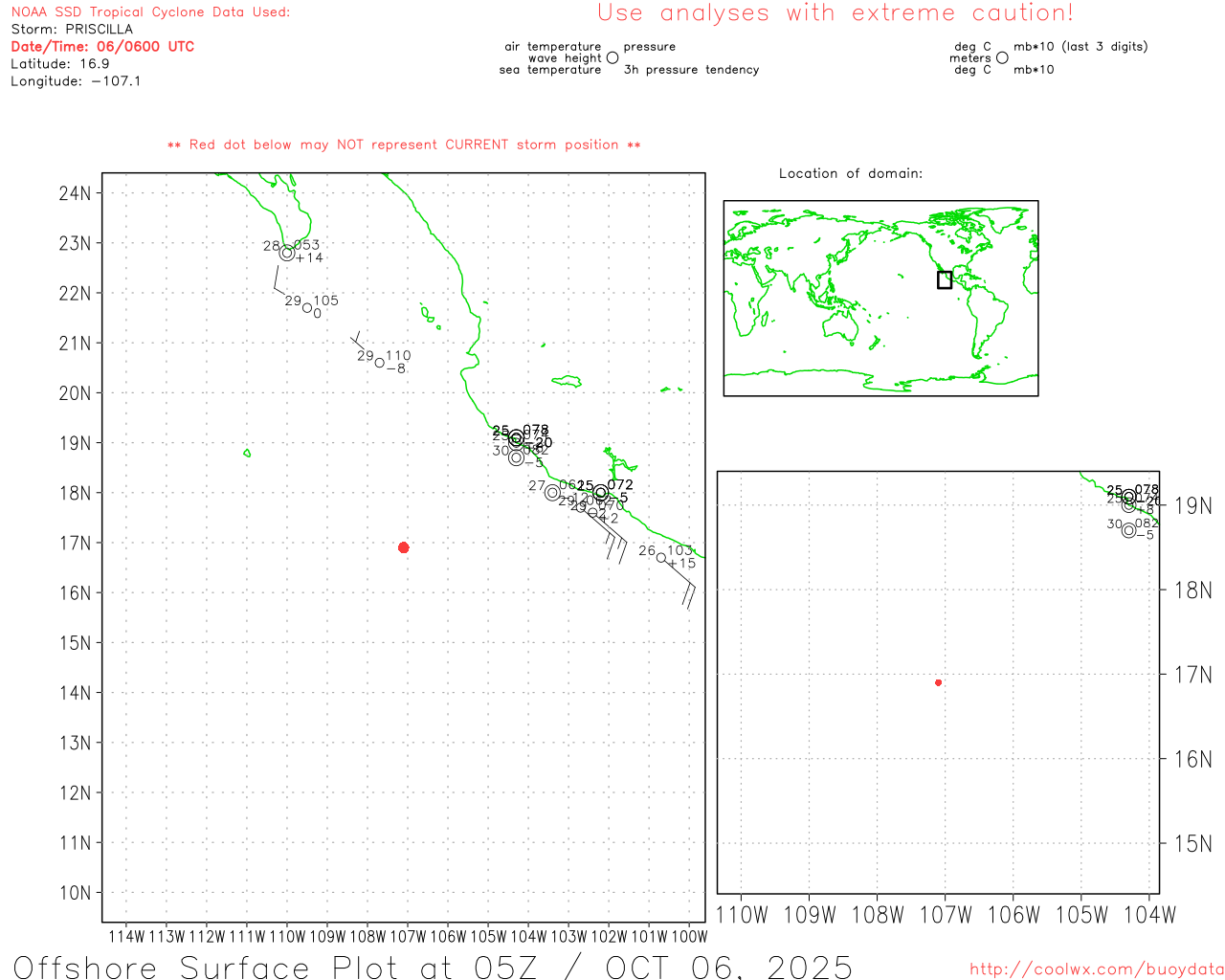Select the 25 078 station circle in the inset map
Viewport: 1225px width, 980px height.
[1129, 497]
